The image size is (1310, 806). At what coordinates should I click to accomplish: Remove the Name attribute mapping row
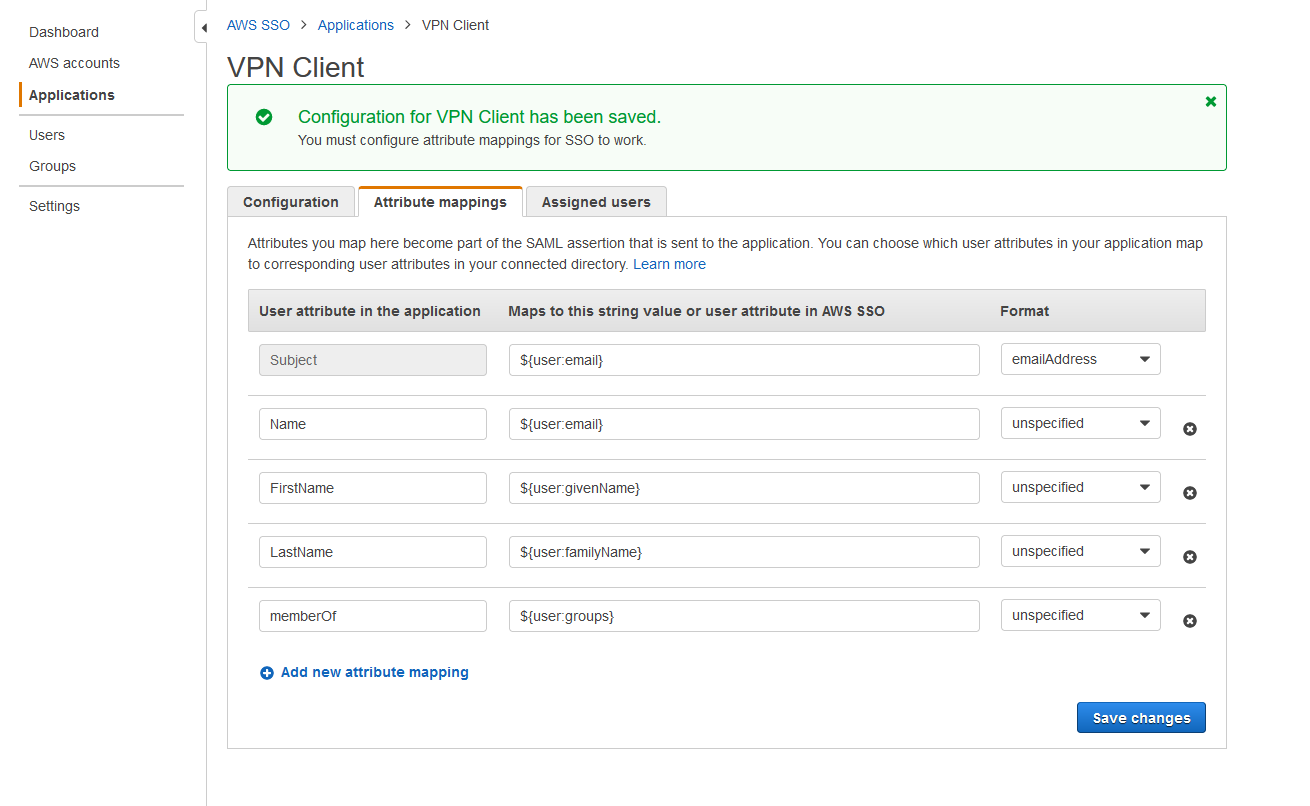[x=1189, y=428]
